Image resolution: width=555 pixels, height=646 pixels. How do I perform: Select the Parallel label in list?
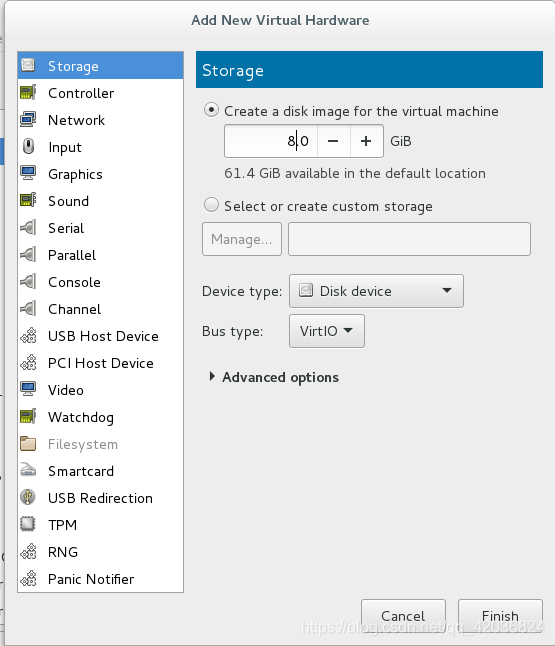point(72,255)
